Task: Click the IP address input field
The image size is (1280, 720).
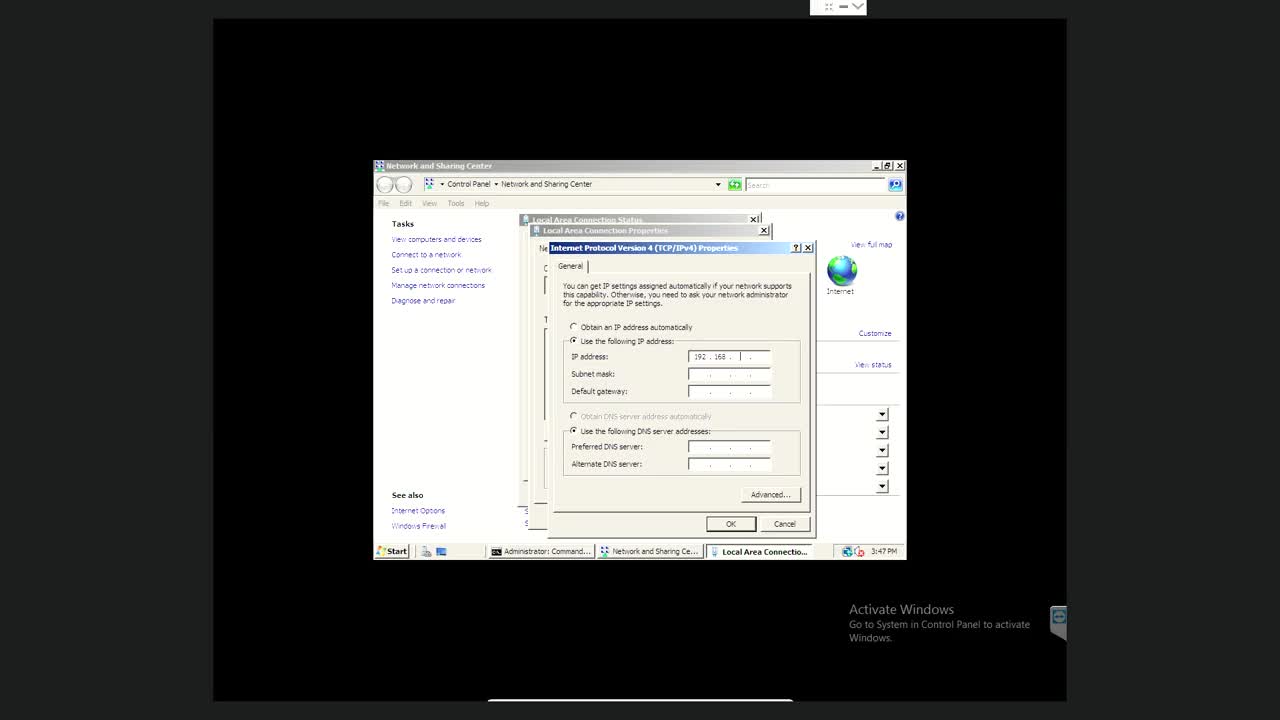Action: 729,357
